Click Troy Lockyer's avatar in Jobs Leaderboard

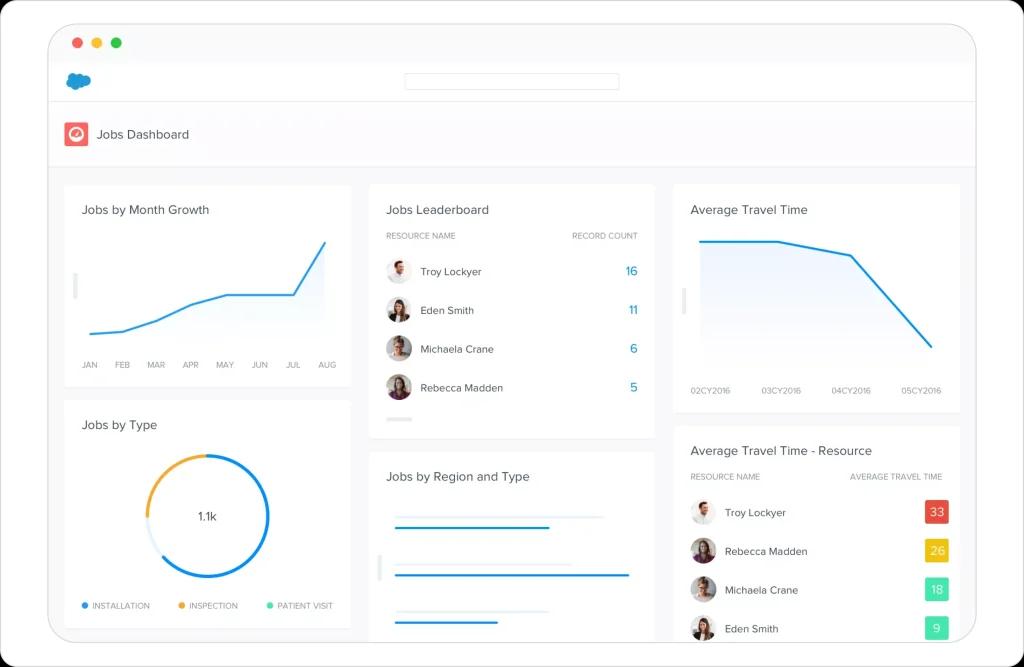pyautogui.click(x=399, y=272)
